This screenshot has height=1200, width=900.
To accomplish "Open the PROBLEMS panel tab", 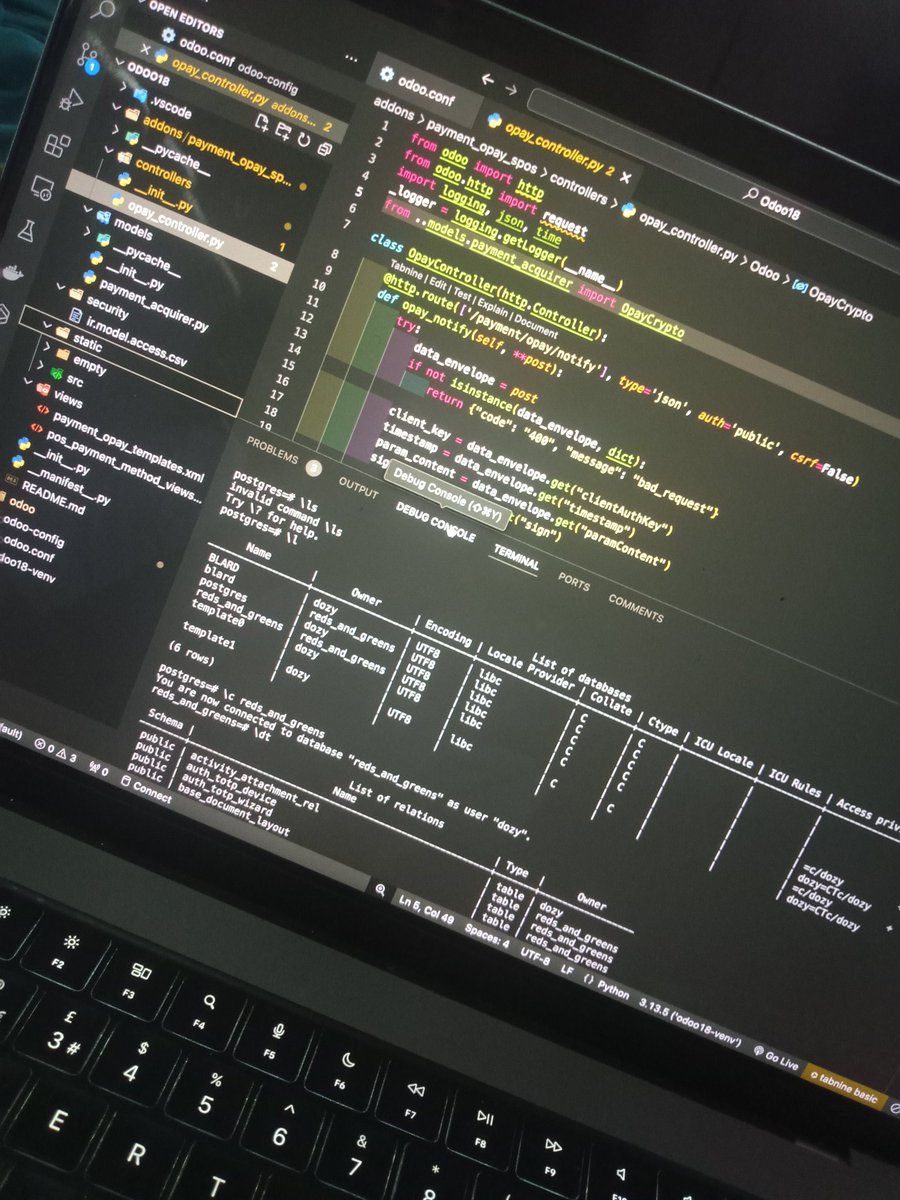I will [x=272, y=451].
